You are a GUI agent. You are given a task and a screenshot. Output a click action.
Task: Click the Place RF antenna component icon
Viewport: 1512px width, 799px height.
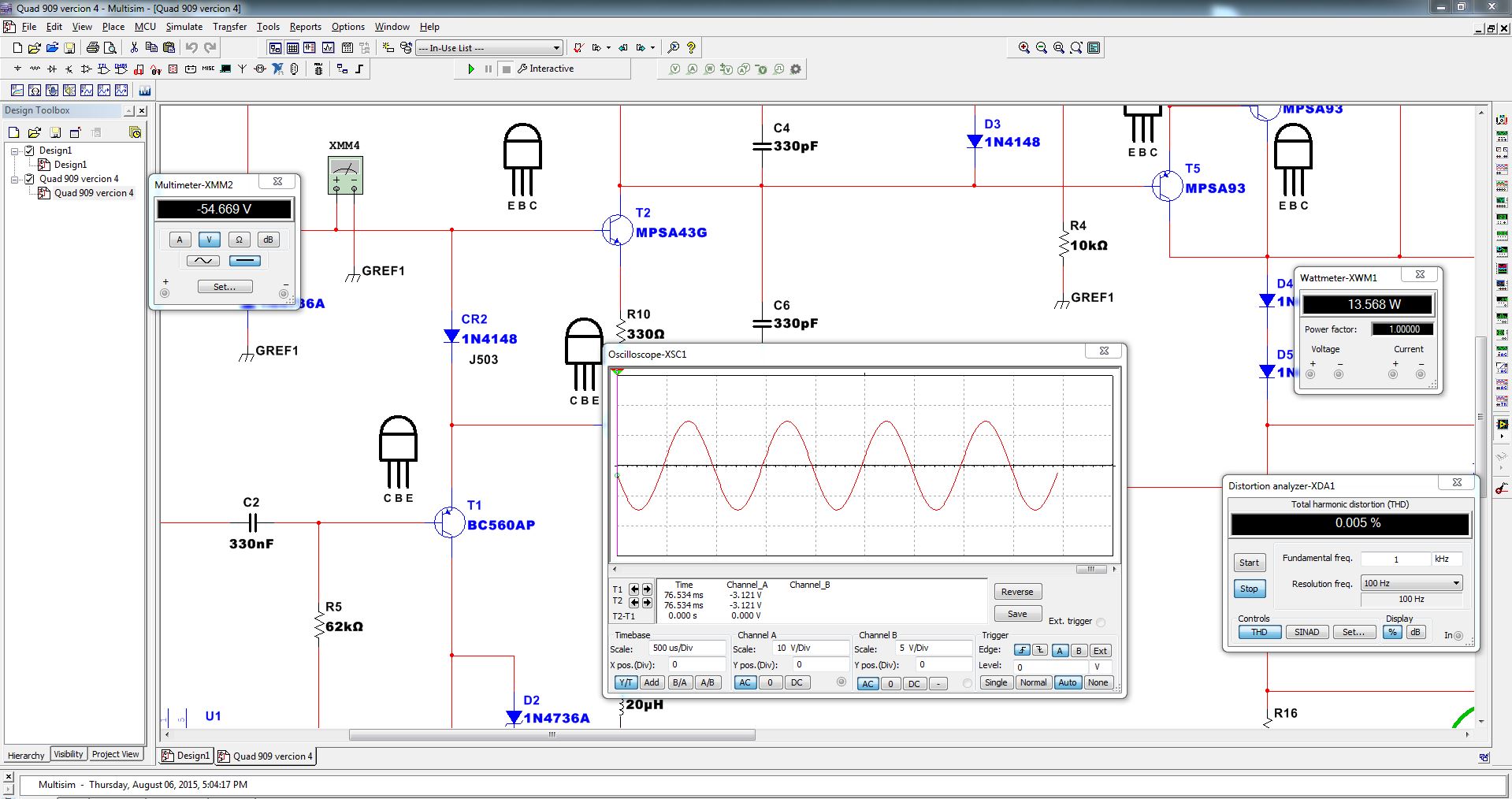(x=243, y=69)
